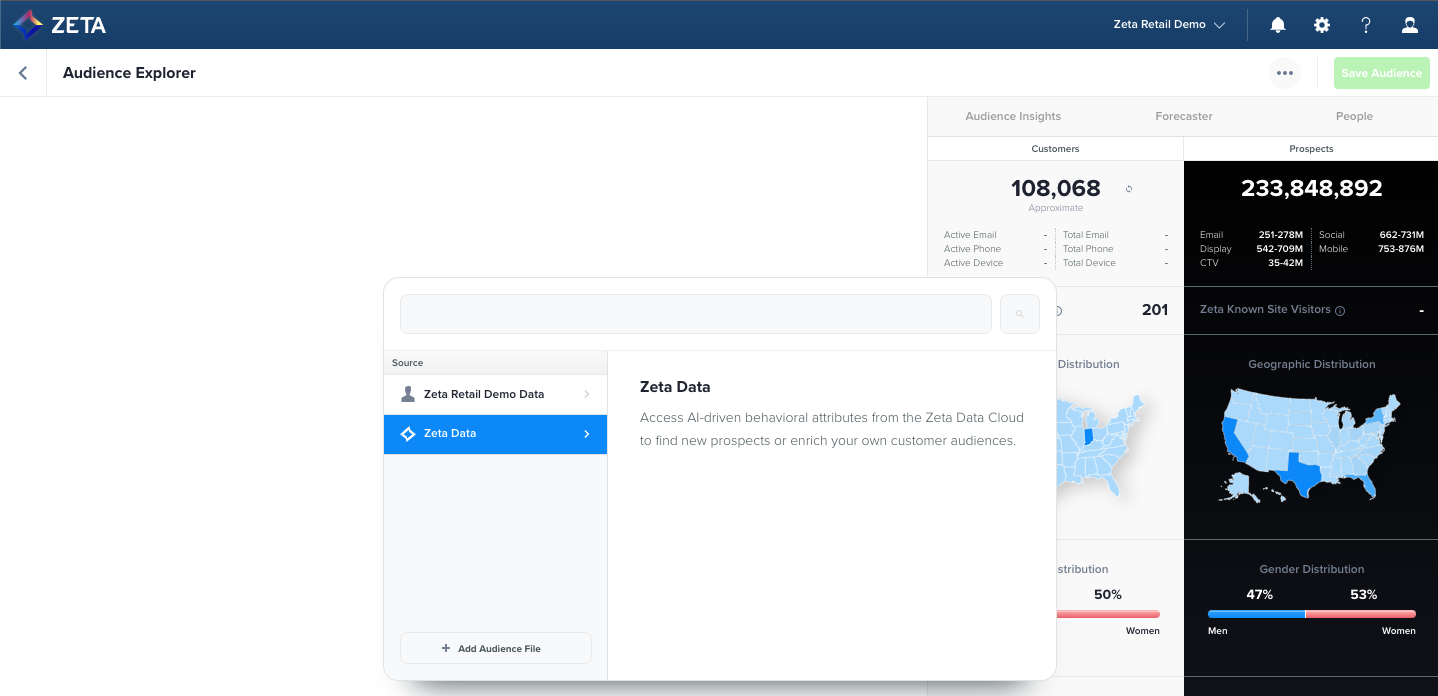Image resolution: width=1438 pixels, height=696 pixels.
Task: Open the user profile icon
Action: pyautogui.click(x=1410, y=25)
